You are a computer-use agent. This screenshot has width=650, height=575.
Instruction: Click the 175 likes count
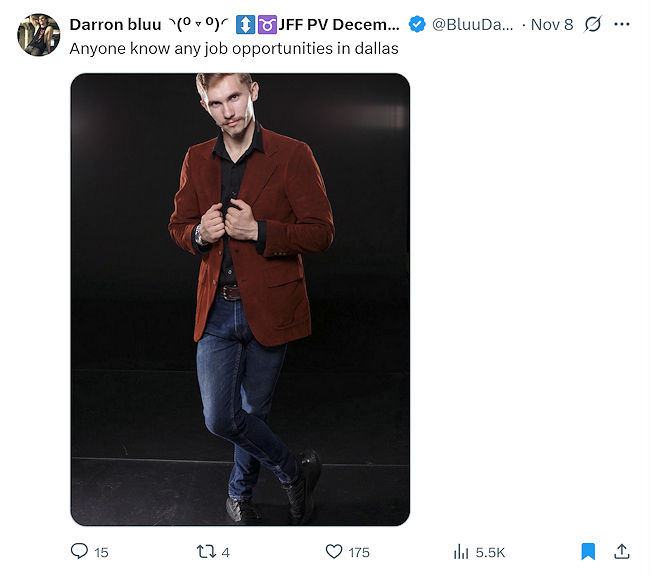359,552
